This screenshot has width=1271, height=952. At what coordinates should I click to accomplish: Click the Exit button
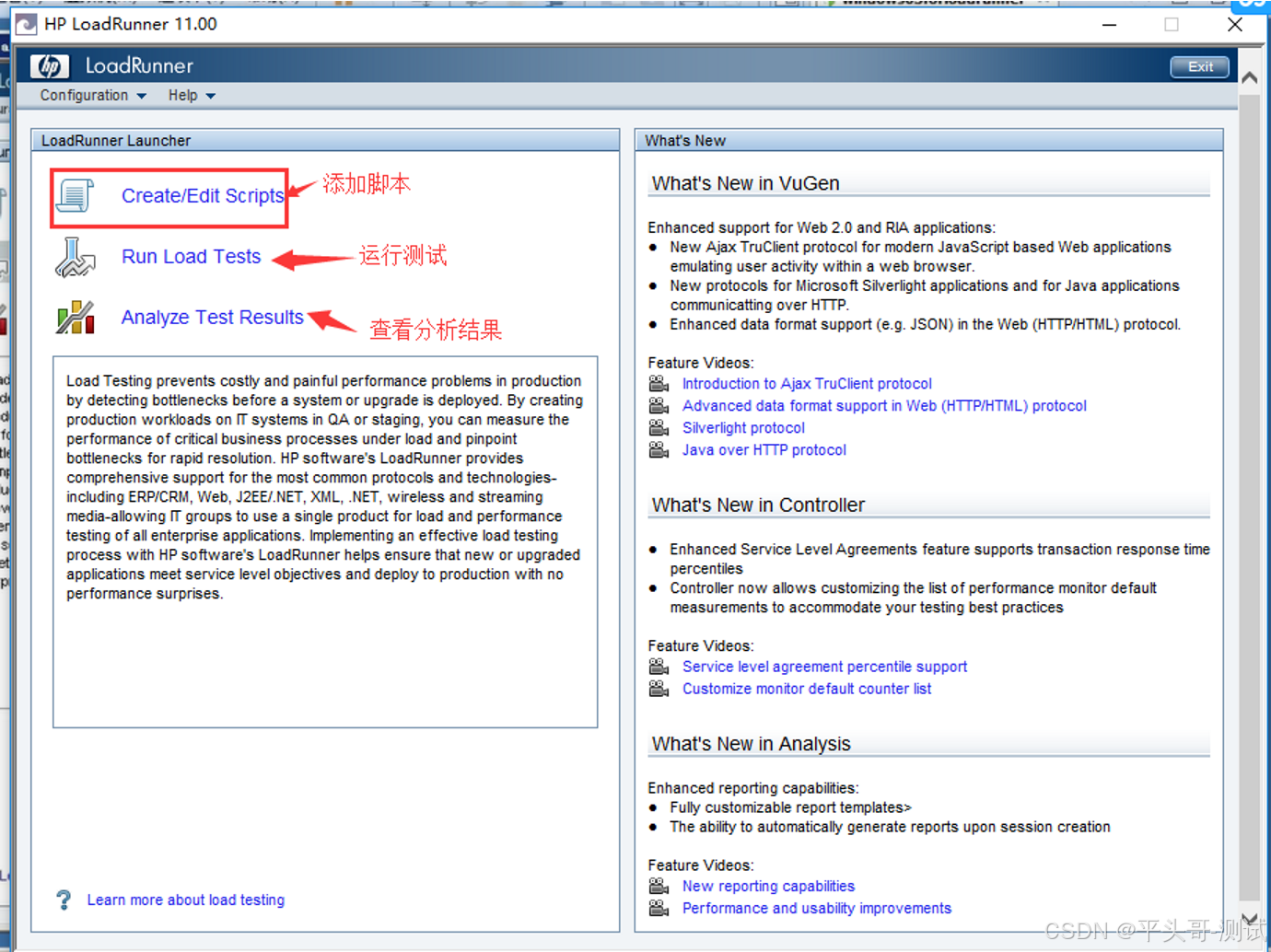coord(1200,66)
